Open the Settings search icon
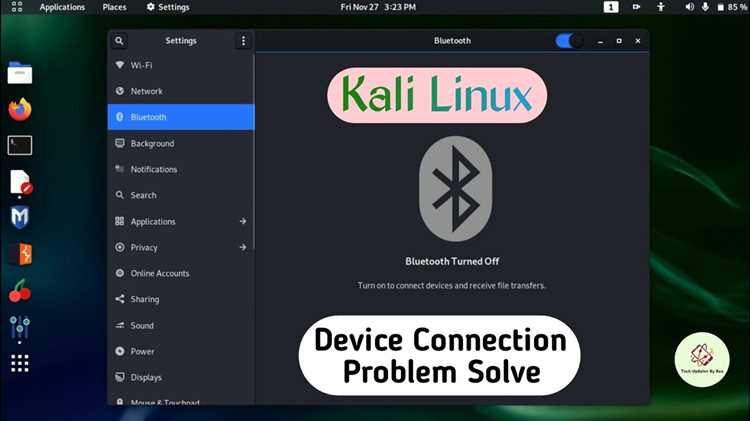This screenshot has width=750, height=421. (x=119, y=41)
